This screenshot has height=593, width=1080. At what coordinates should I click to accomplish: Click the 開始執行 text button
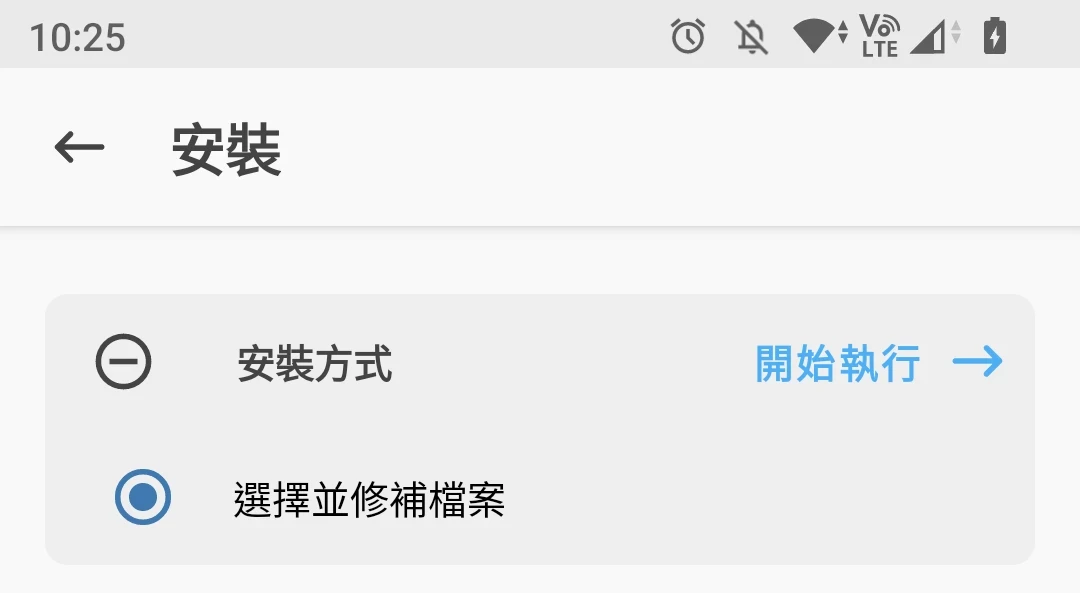pos(838,363)
